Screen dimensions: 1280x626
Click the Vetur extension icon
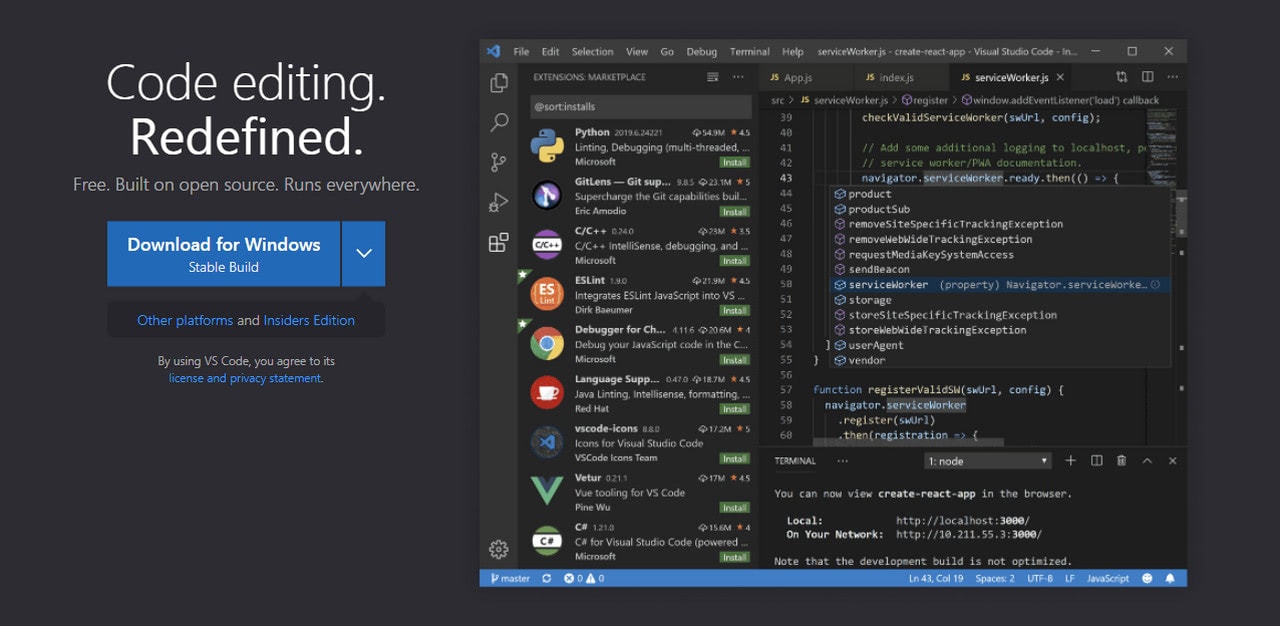pyautogui.click(x=547, y=492)
